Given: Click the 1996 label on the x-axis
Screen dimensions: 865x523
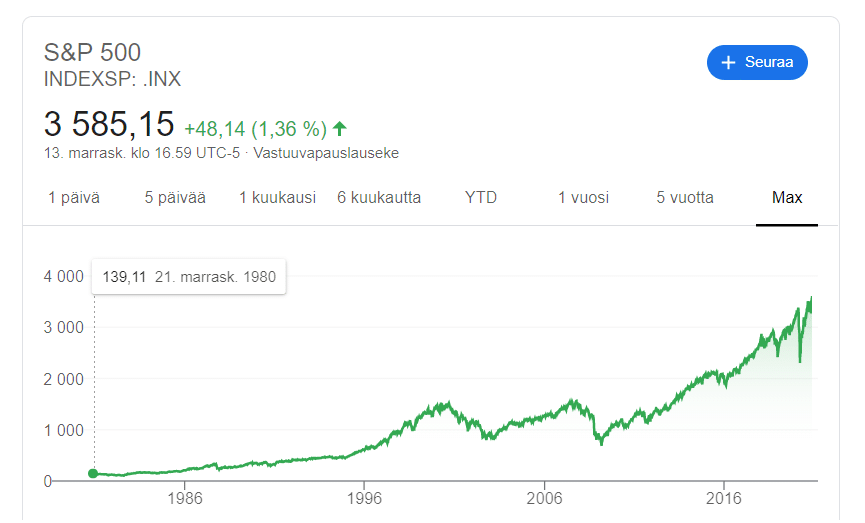Looking at the screenshot, I should pyautogui.click(x=364, y=498).
